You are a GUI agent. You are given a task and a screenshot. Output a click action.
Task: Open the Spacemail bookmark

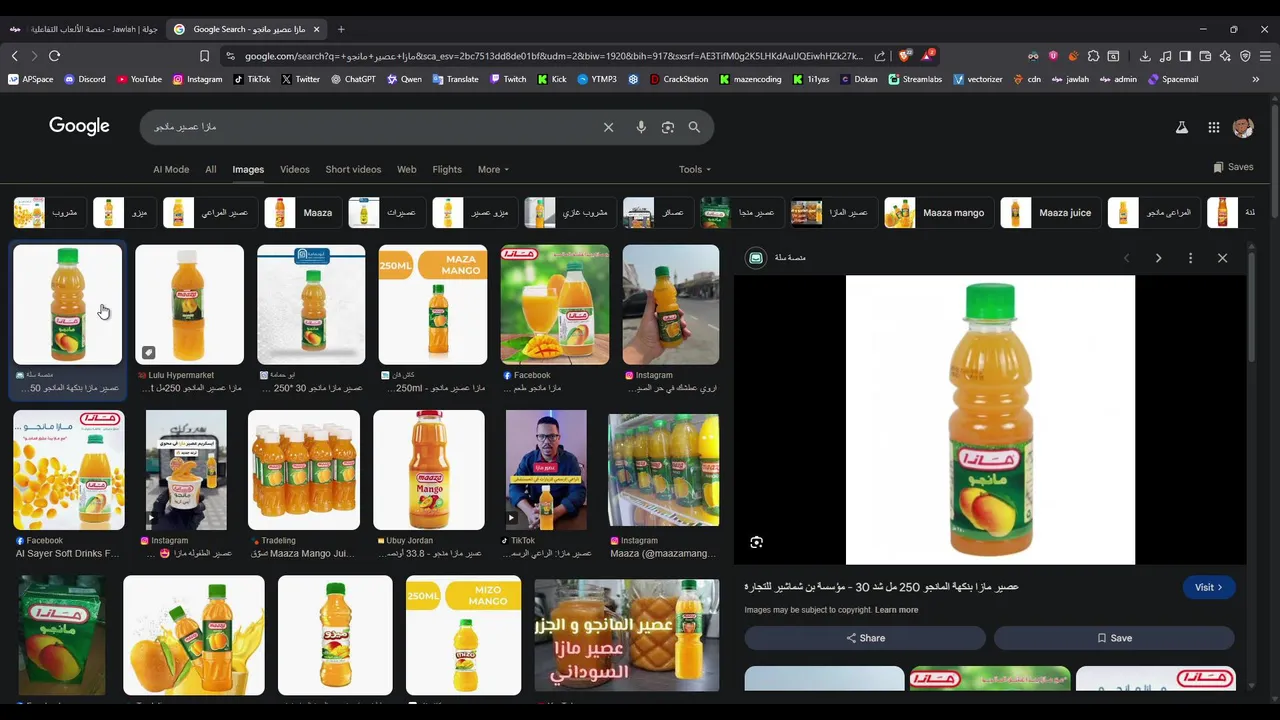pos(1173,79)
